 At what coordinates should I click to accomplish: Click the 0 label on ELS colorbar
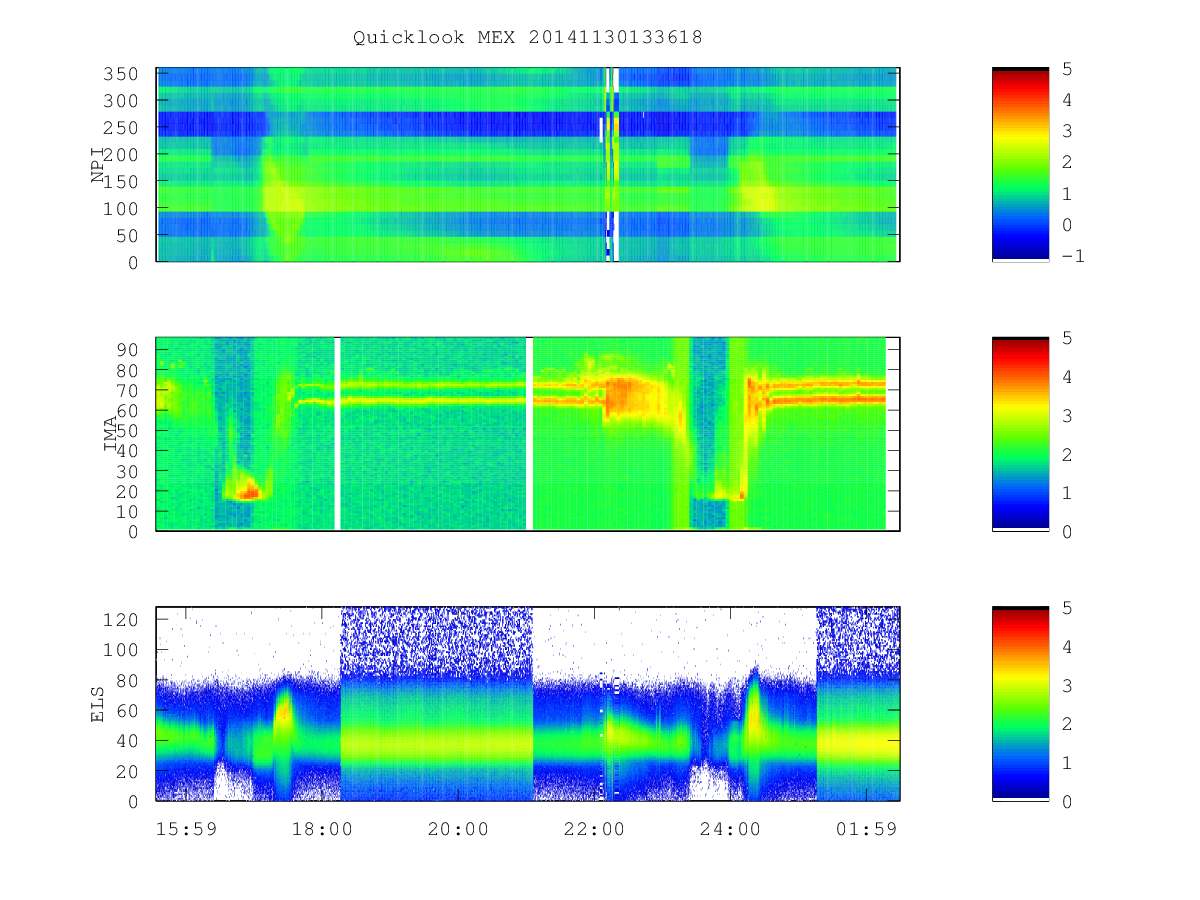pyautogui.click(x=1067, y=802)
